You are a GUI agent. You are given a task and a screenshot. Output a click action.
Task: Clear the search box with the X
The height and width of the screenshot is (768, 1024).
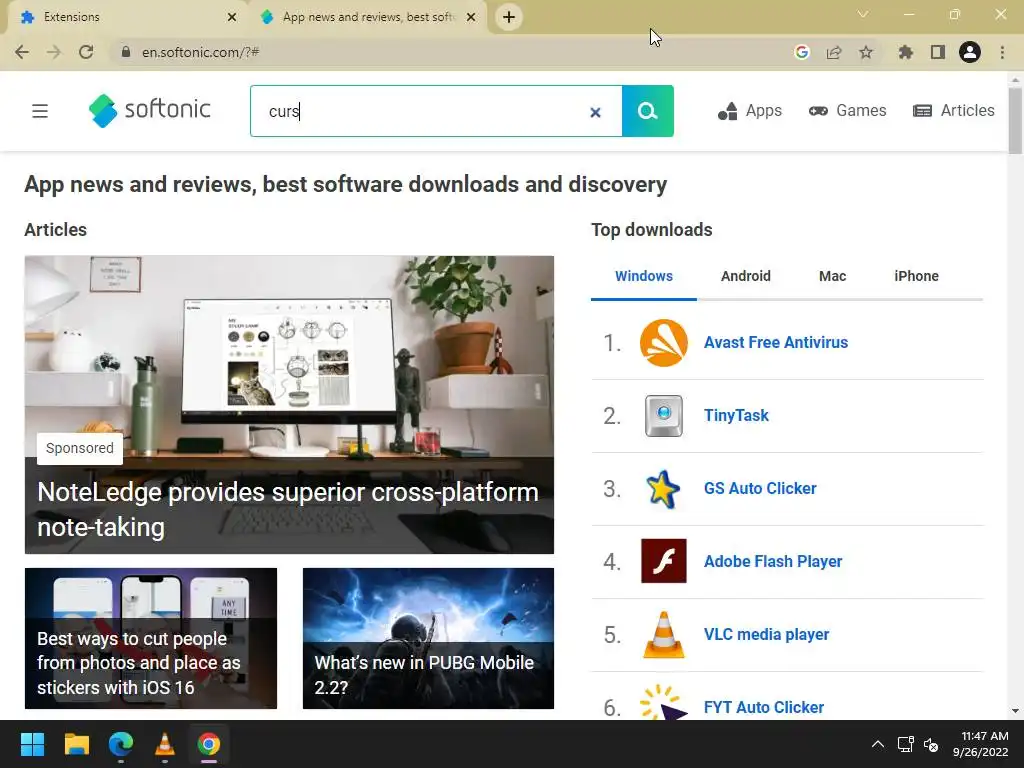(x=595, y=112)
